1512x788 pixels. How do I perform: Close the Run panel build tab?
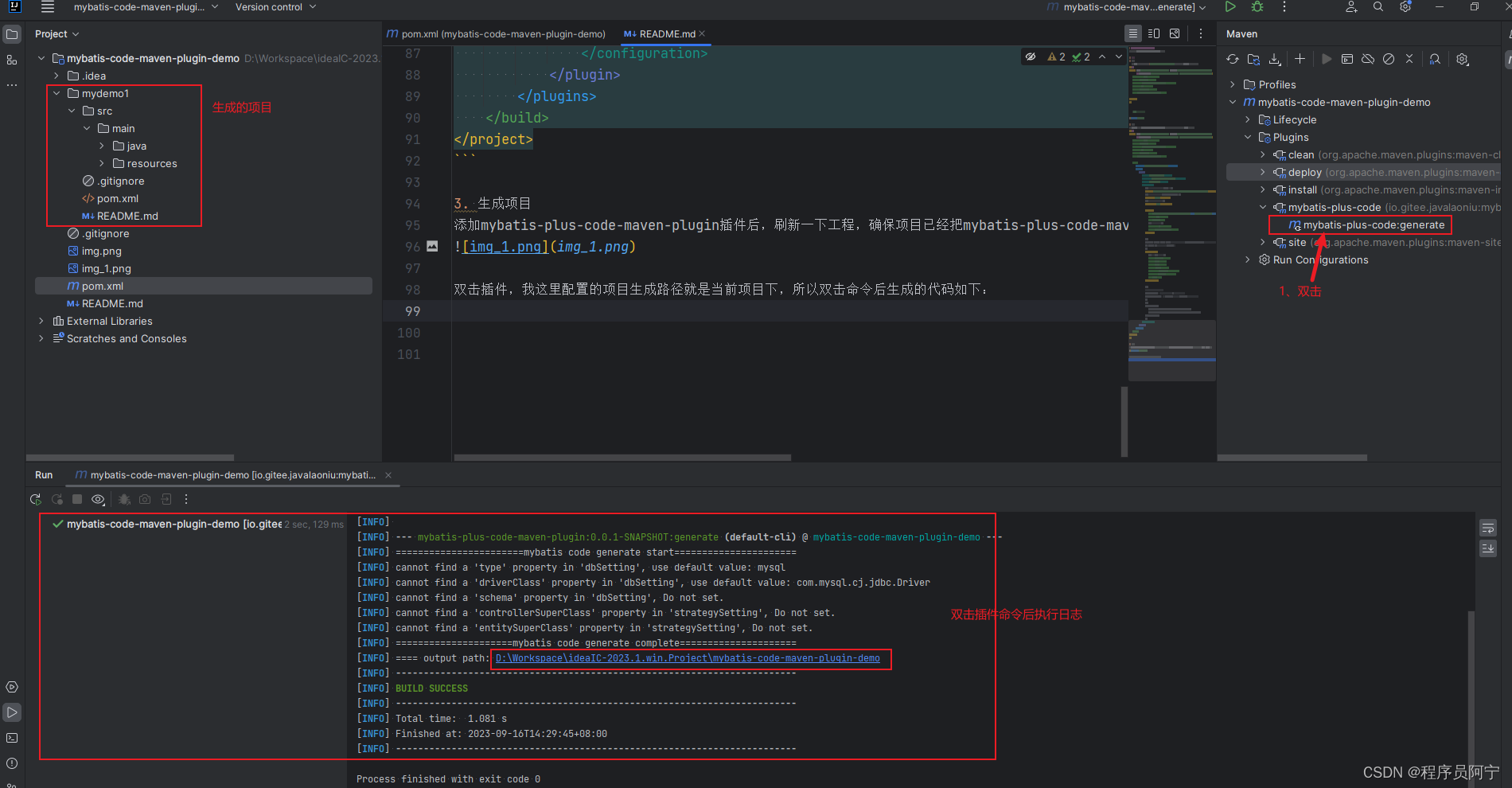pos(388,475)
